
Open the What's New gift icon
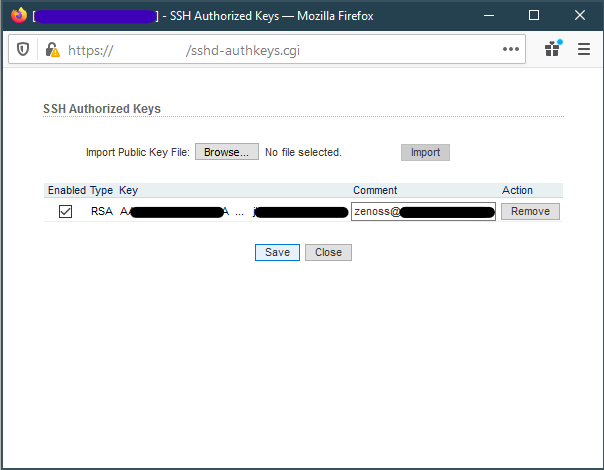(552, 49)
